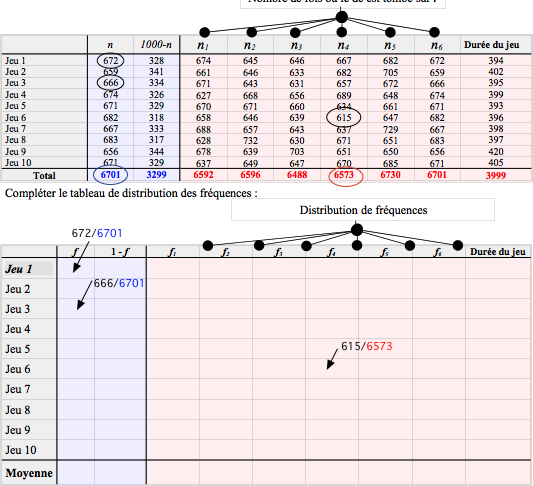Screen dimensions: 533x486
Task: Click the Compléter le tableau instruction text
Action: tap(131, 193)
